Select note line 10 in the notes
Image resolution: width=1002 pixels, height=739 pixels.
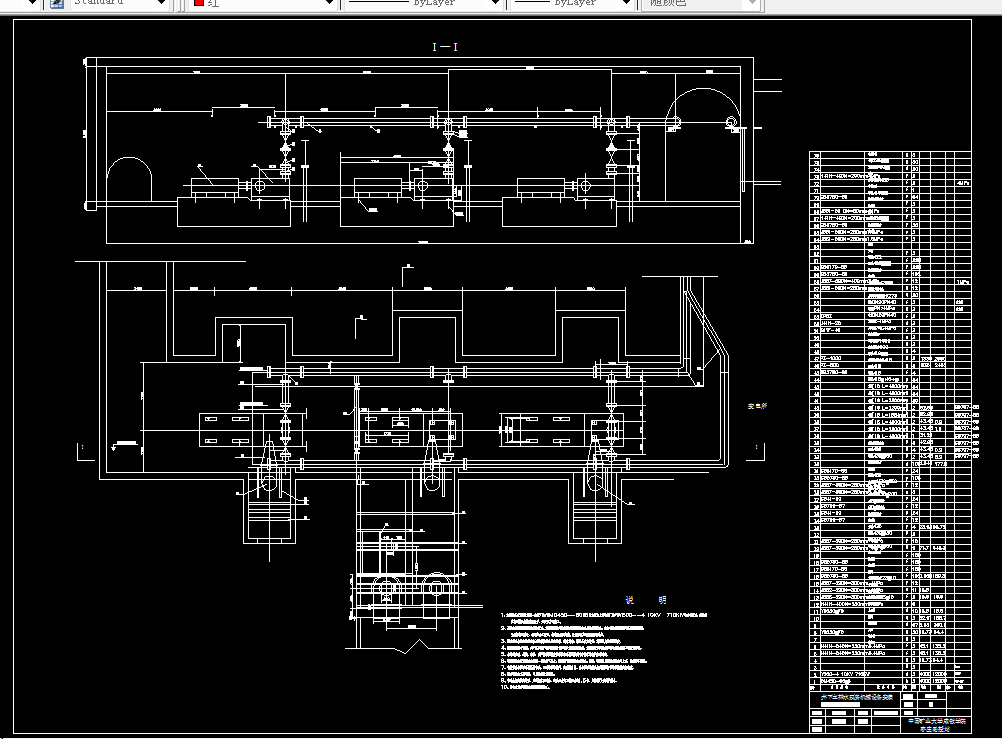click(x=525, y=687)
